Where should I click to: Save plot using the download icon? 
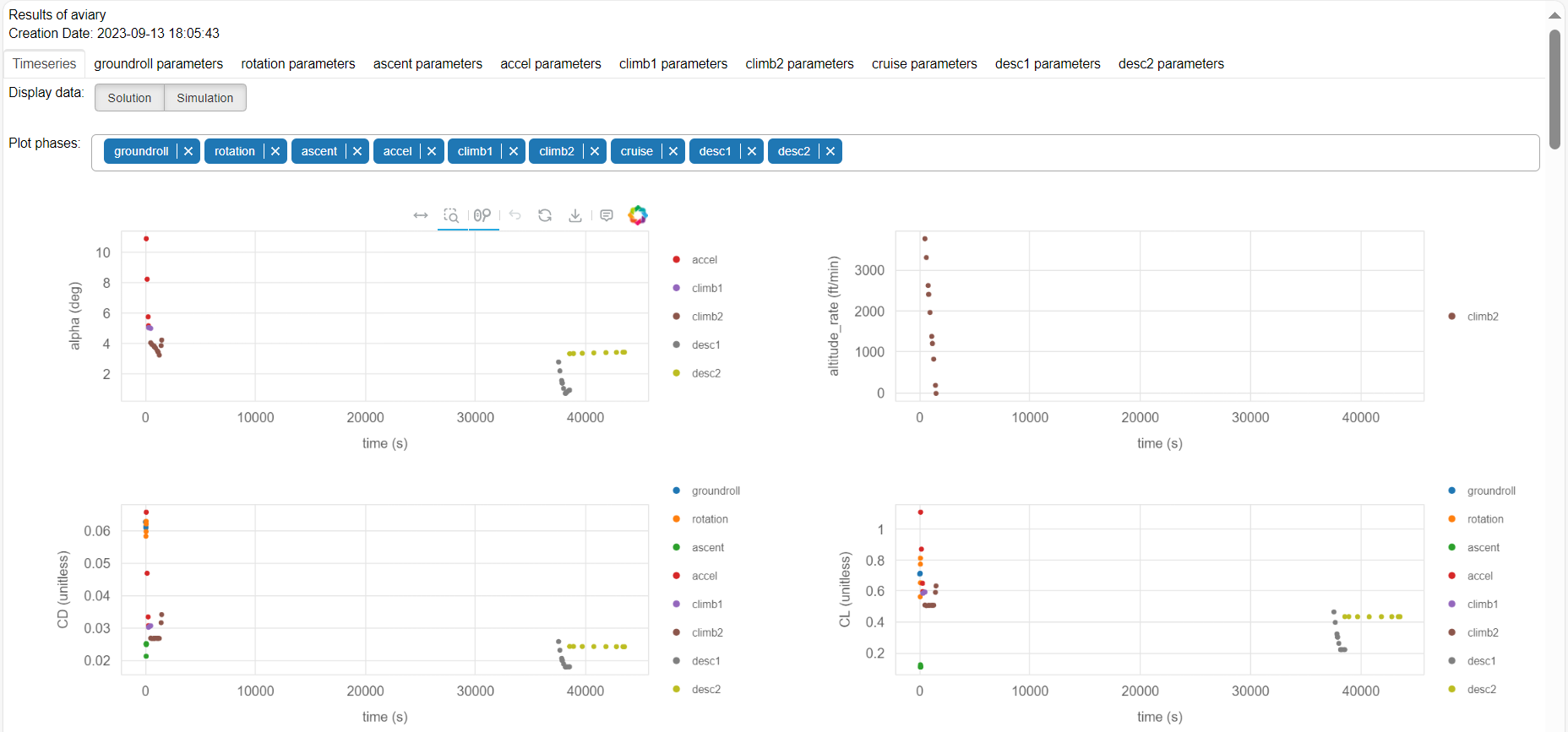(x=575, y=215)
